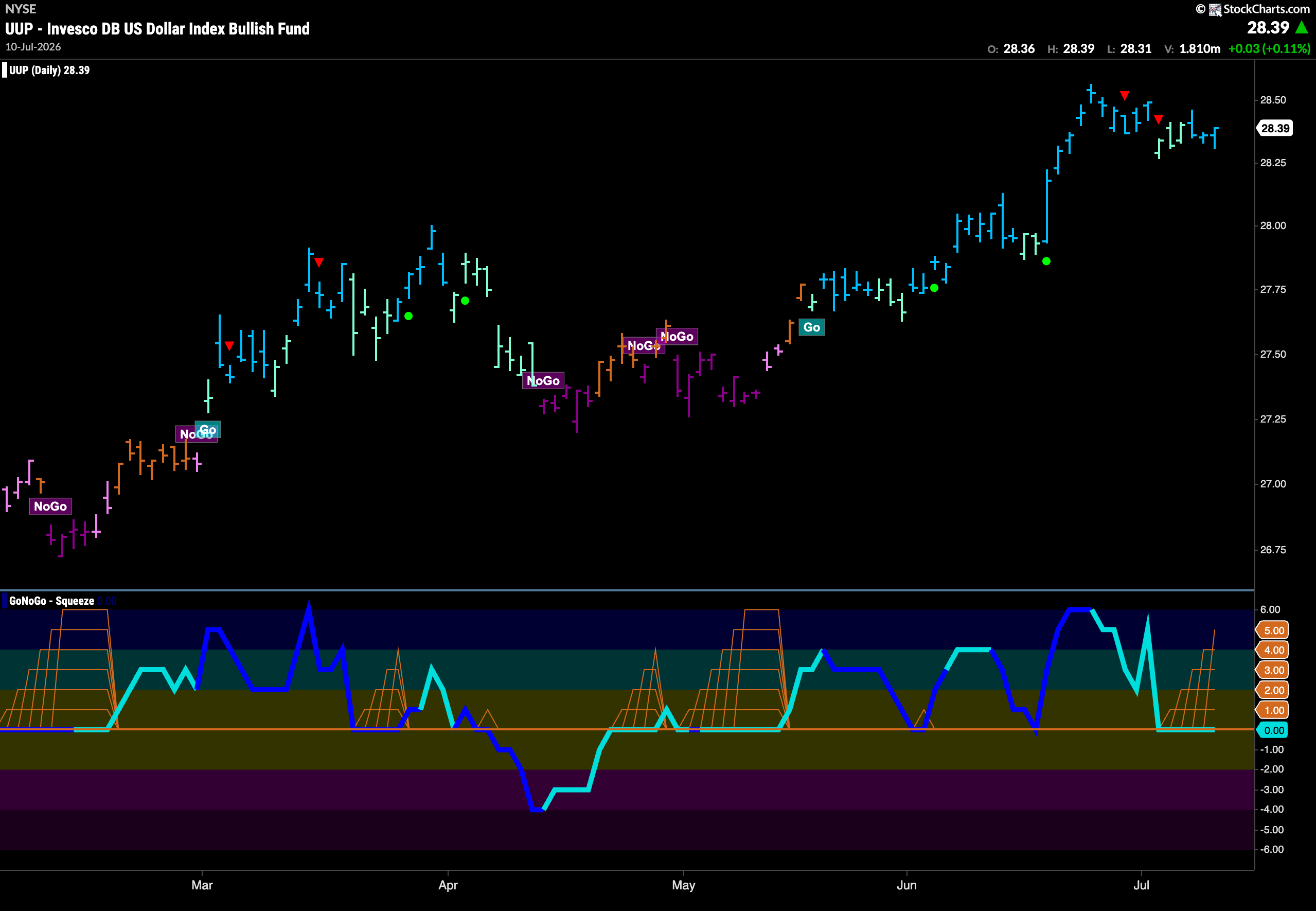The image size is (1316, 911).
Task: Click the 28.50 price axis label
Action: click(x=1273, y=100)
